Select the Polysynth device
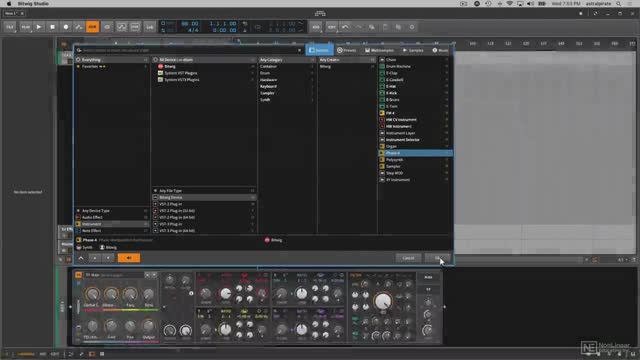 415,160
